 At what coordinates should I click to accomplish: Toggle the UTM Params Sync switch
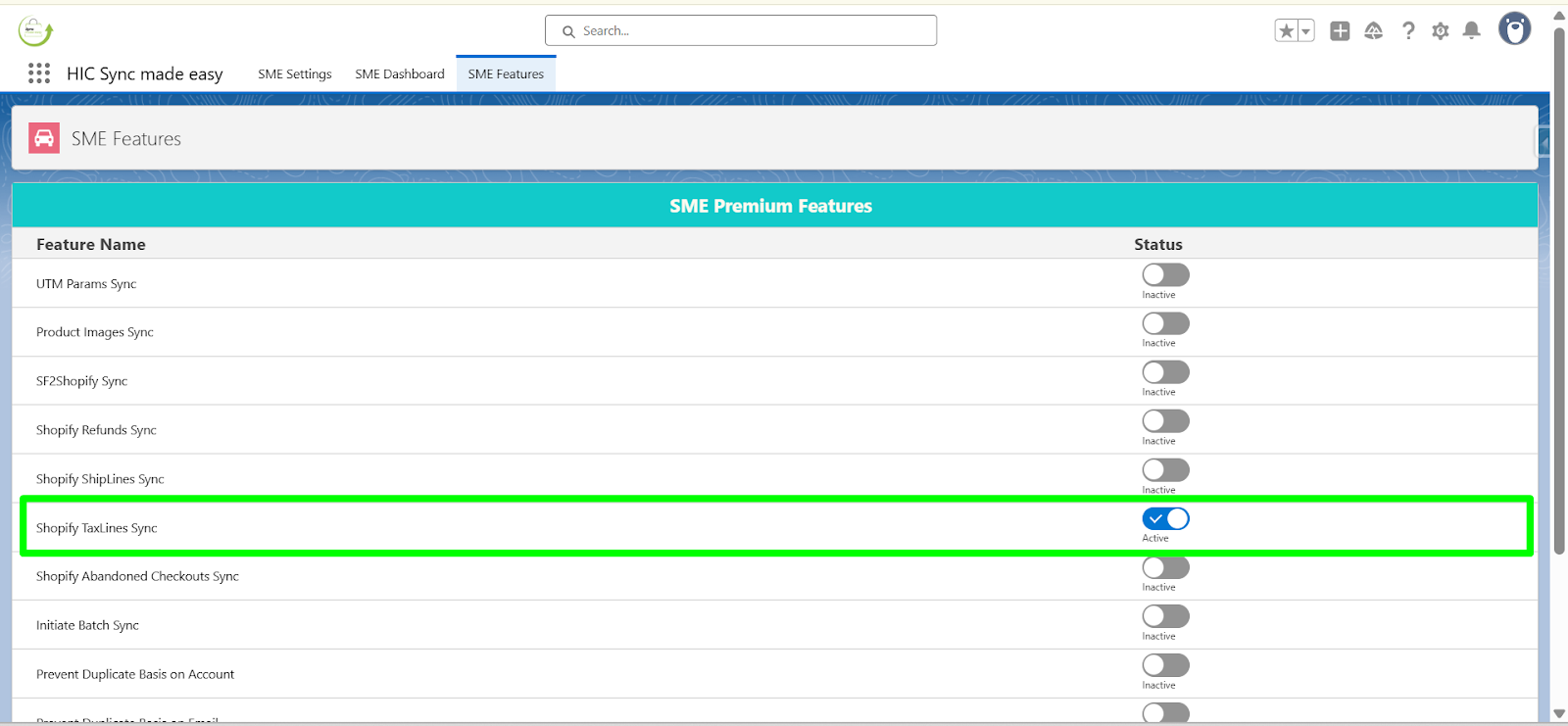click(x=1165, y=274)
